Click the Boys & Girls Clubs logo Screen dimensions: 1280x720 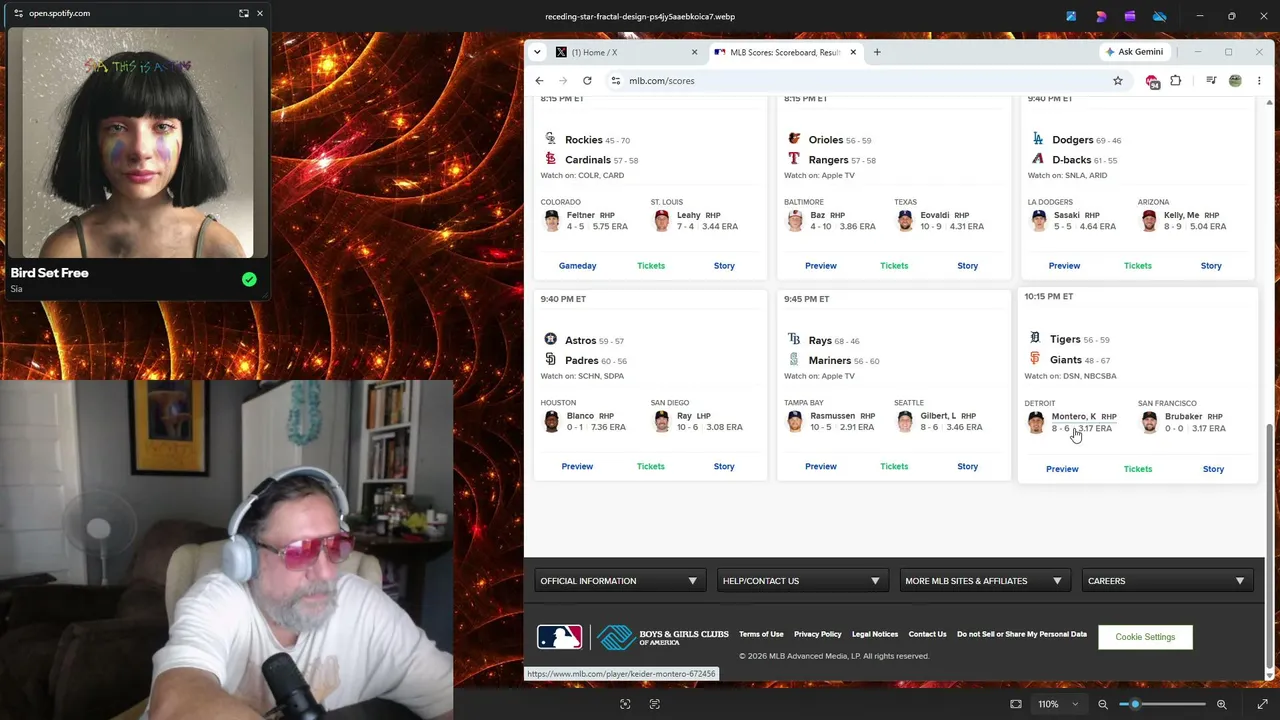(x=663, y=637)
